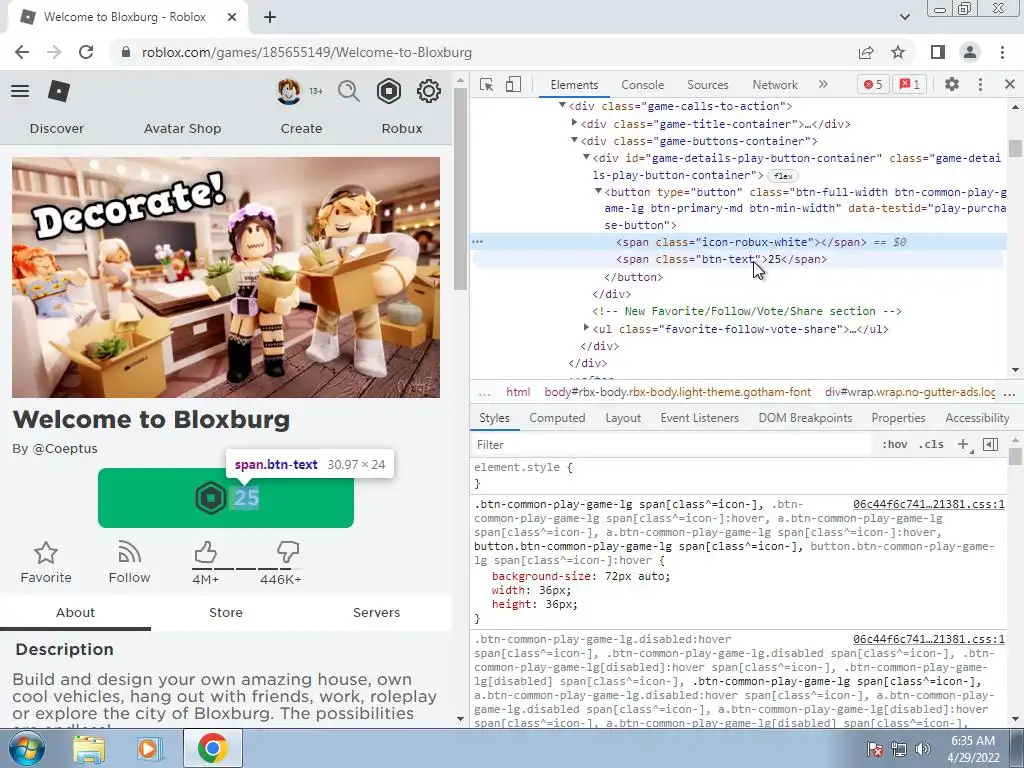
Task: Expand the favorite-follow-vote-share ul
Action: click(x=586, y=328)
